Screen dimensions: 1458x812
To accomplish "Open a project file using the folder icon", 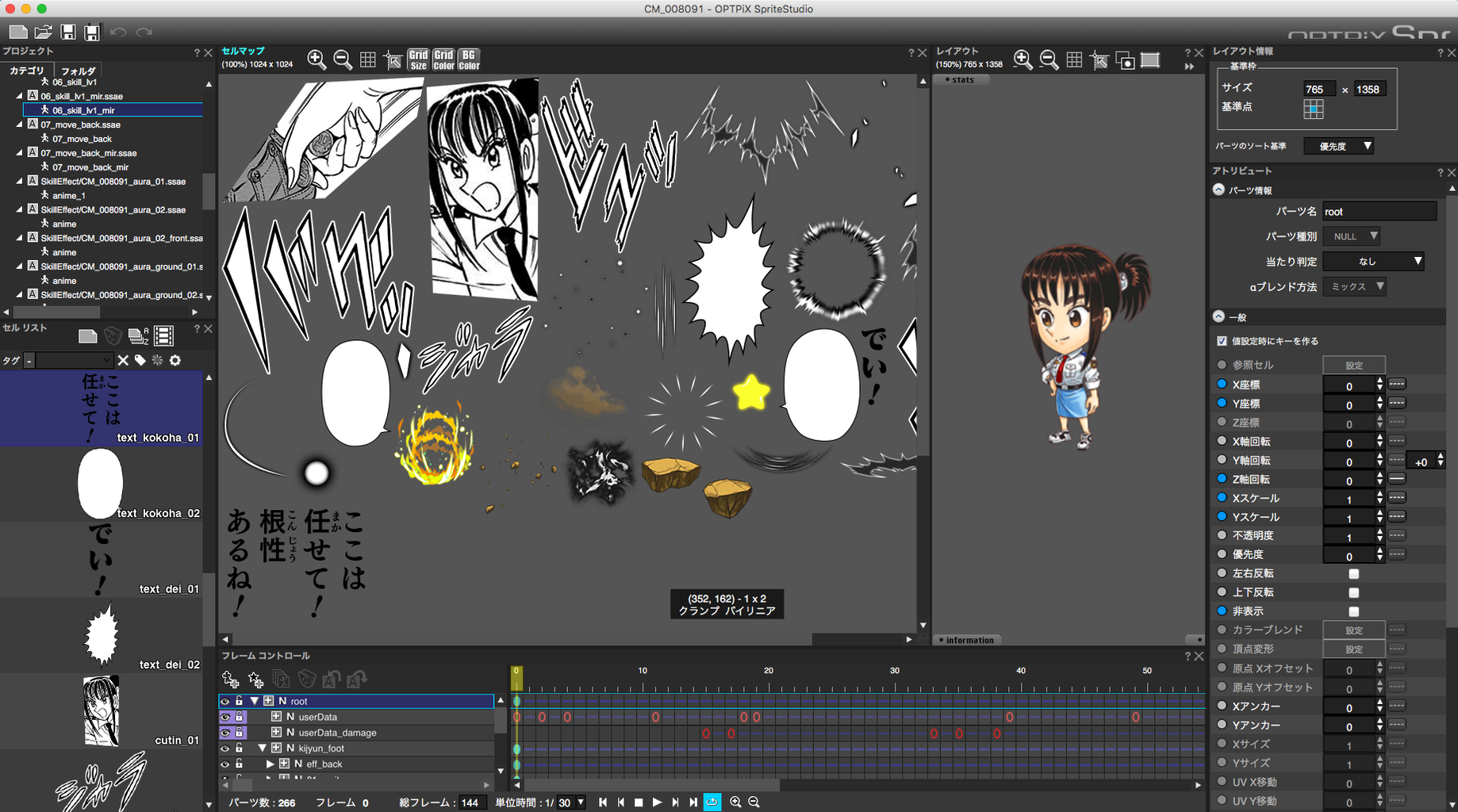I will [x=44, y=32].
